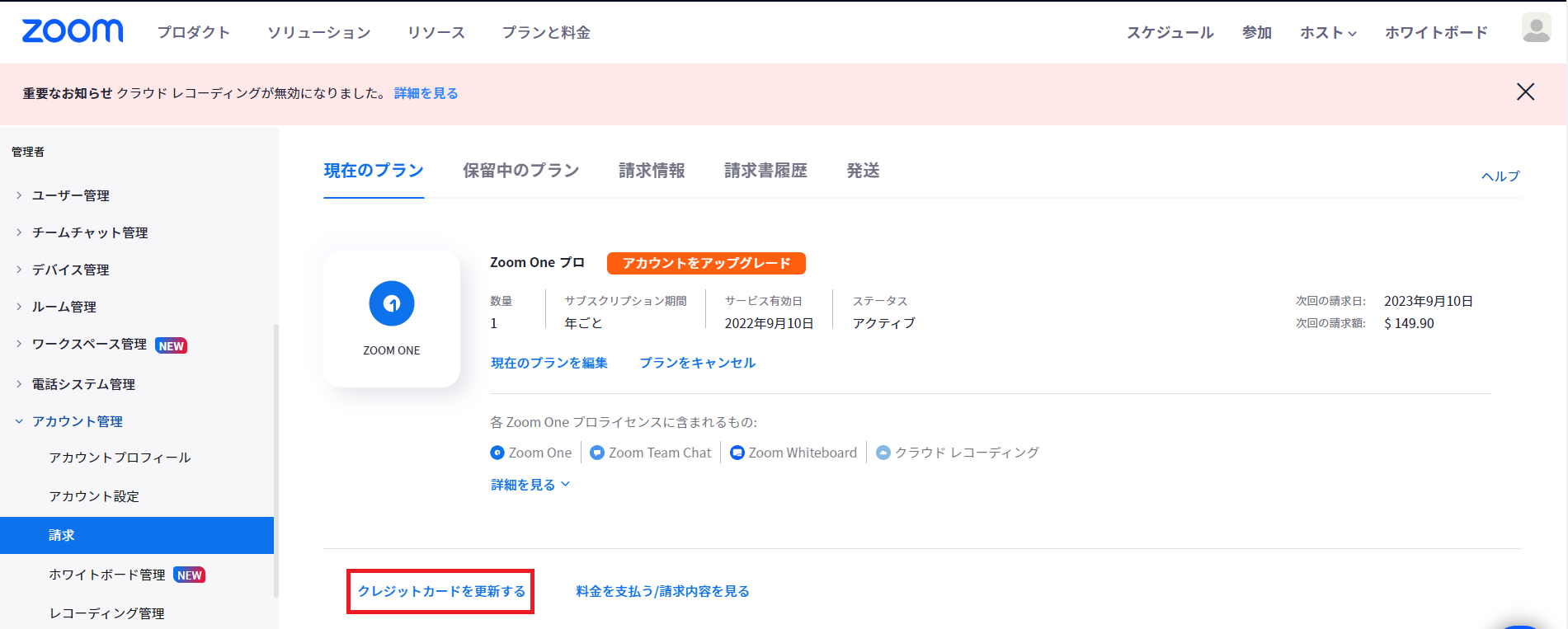Expand 詳細を見る under license details
1568x629 pixels.
pyautogui.click(x=530, y=485)
